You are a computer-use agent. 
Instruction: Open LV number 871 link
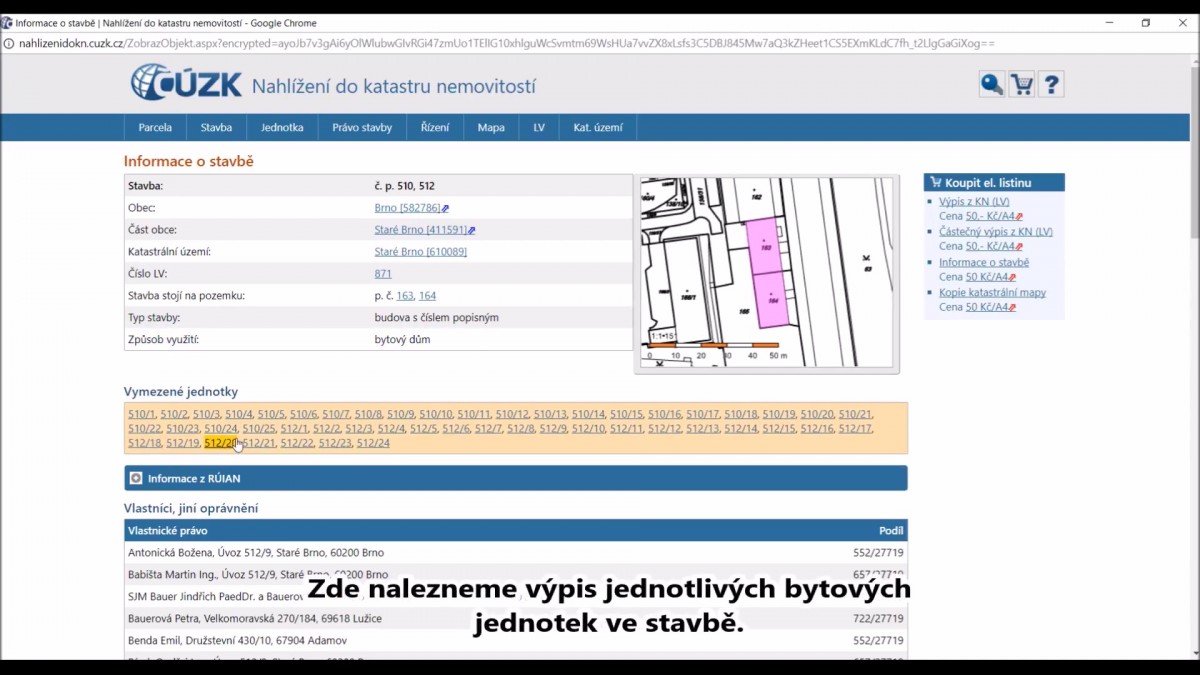[x=383, y=274]
